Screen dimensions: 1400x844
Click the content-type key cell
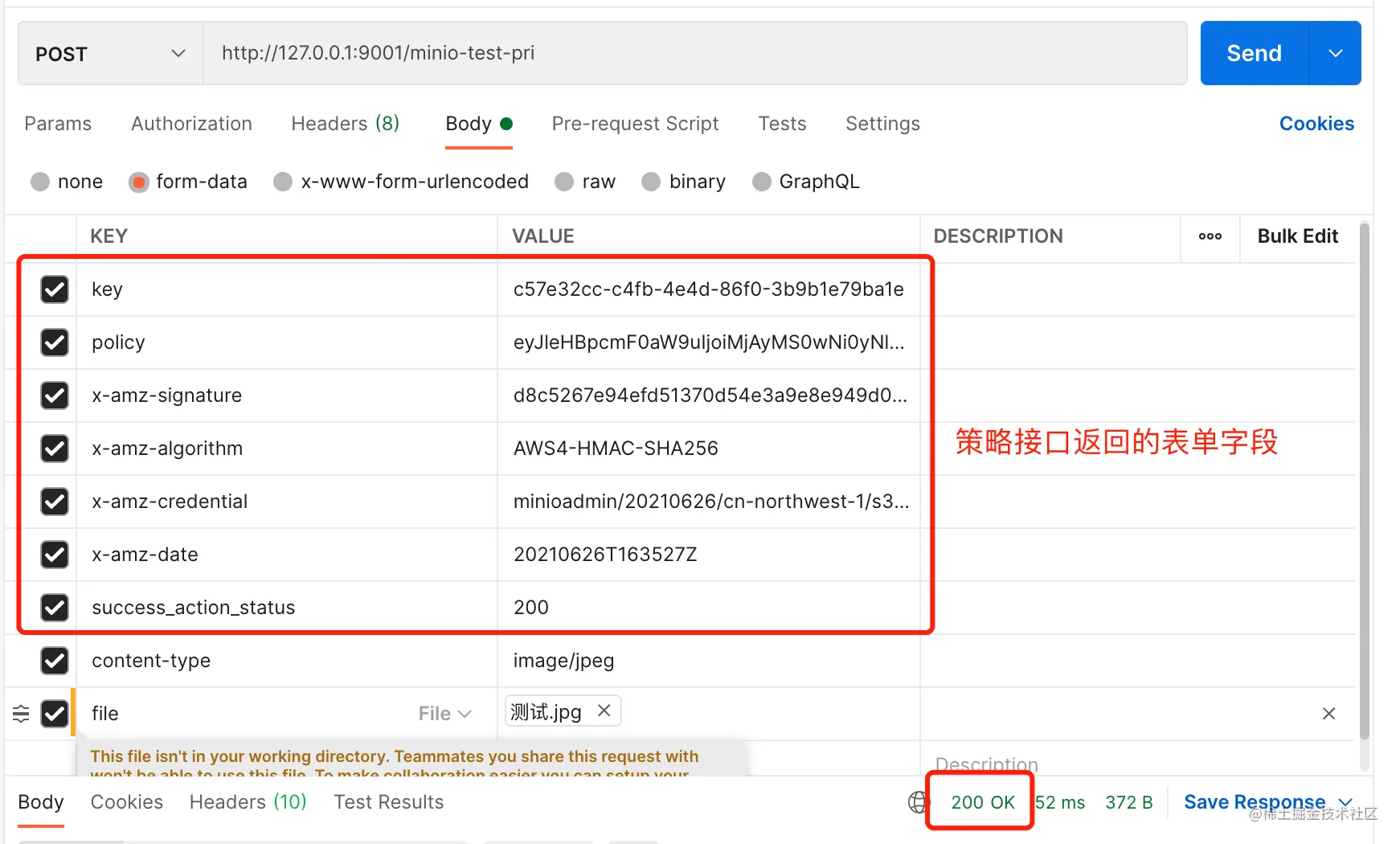[x=287, y=661]
